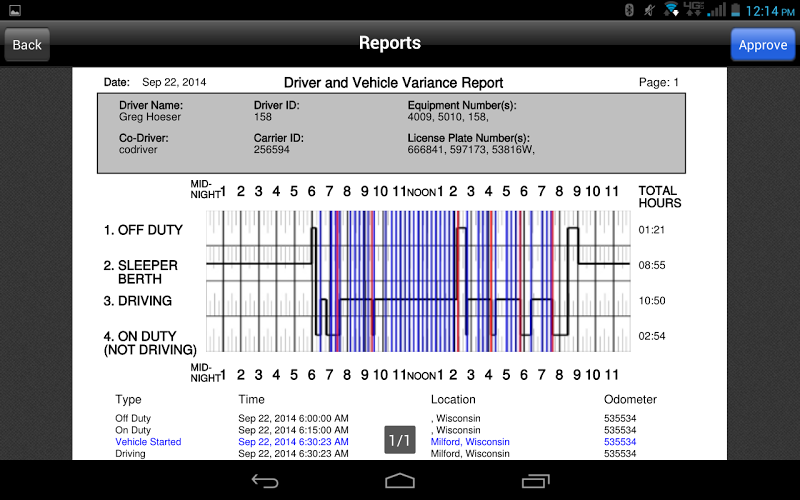
Task: Tap the 6:15:00 AM timestamp
Action: tap(293, 430)
